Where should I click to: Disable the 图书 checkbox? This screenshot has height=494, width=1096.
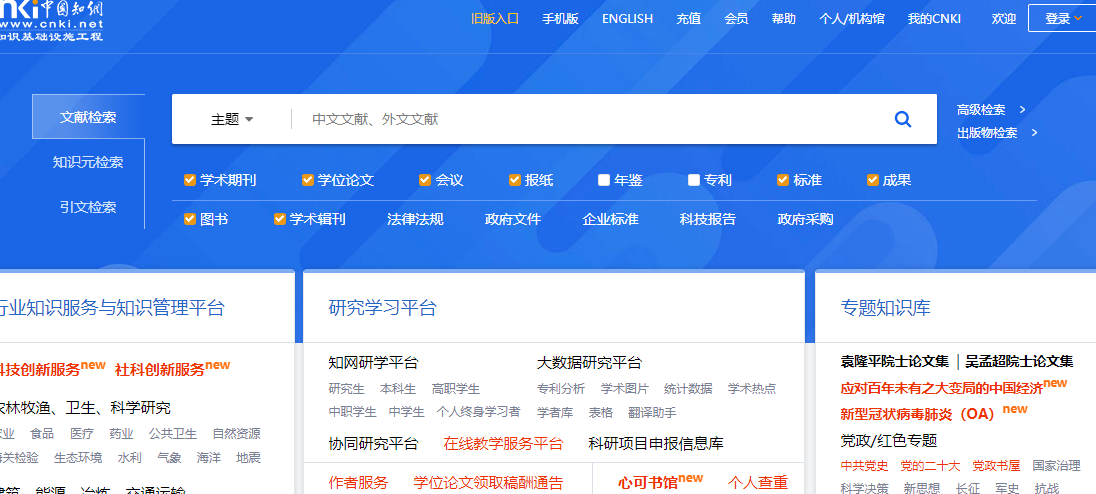[190, 219]
